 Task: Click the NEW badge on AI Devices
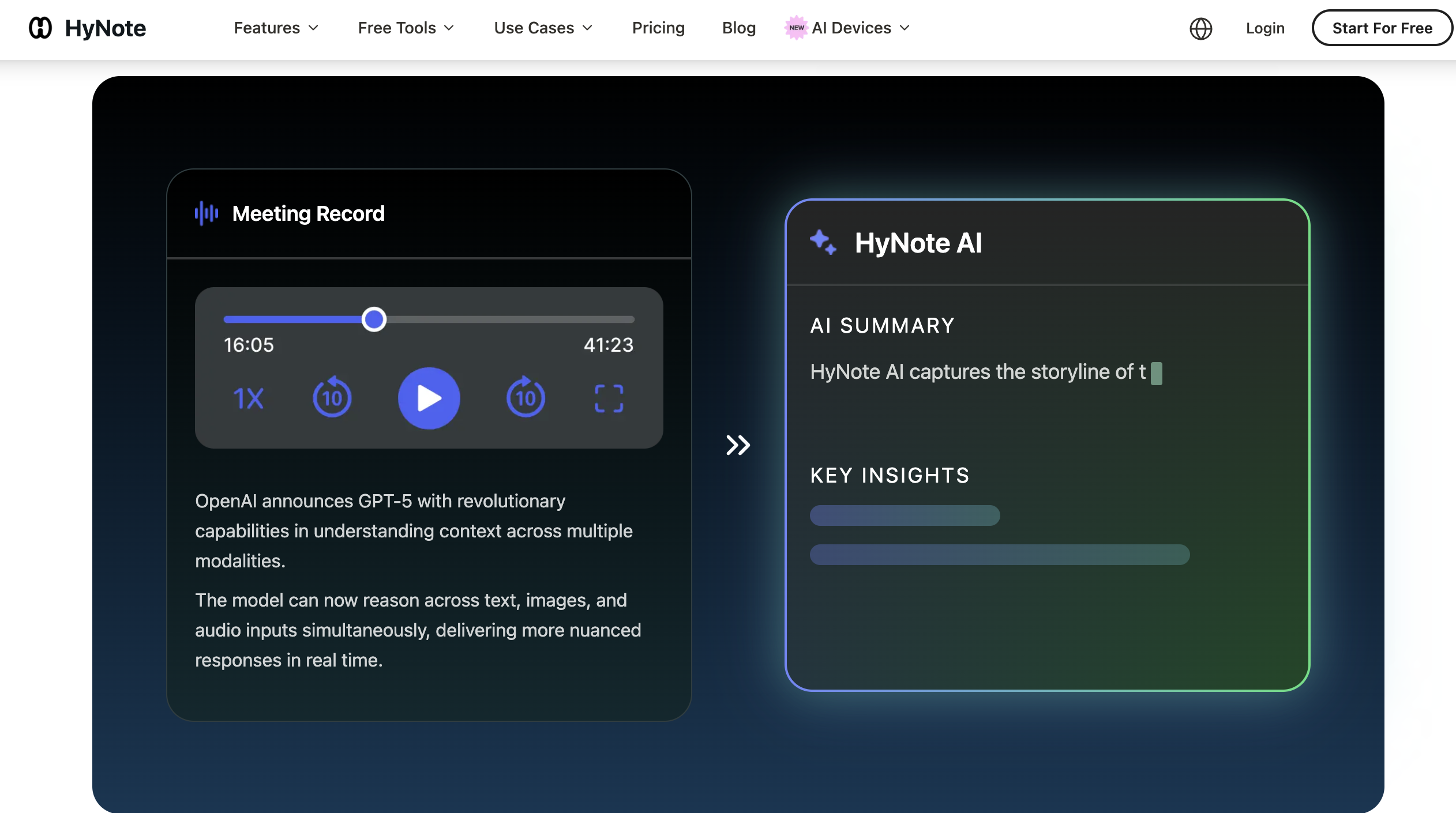796,28
